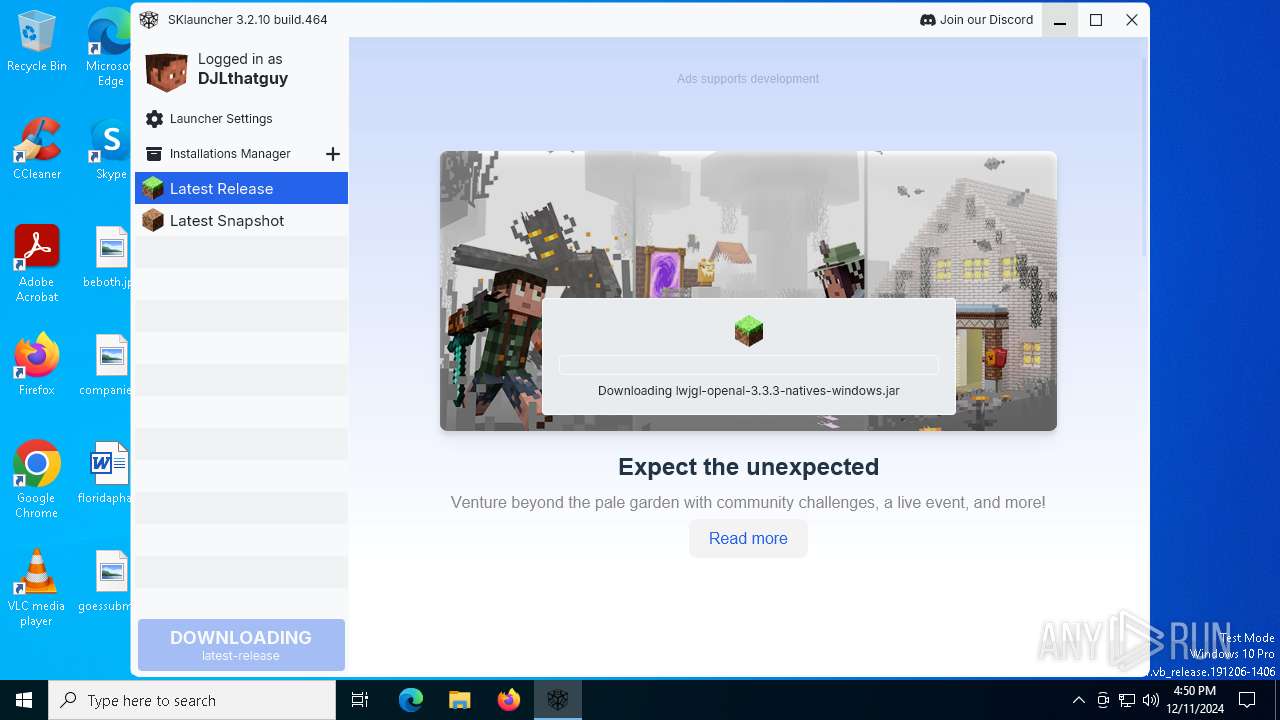Open Windows Start menu
The image size is (1280, 720).
(x=24, y=700)
